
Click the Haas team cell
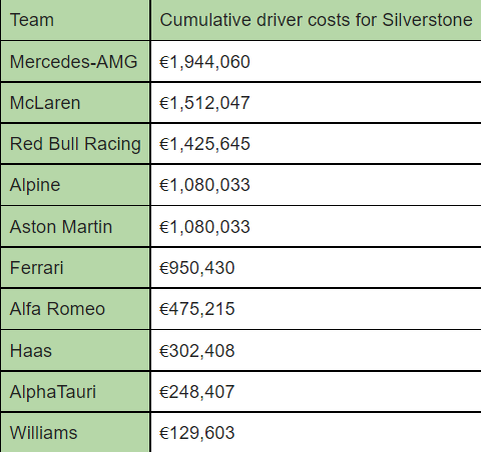[75, 351]
